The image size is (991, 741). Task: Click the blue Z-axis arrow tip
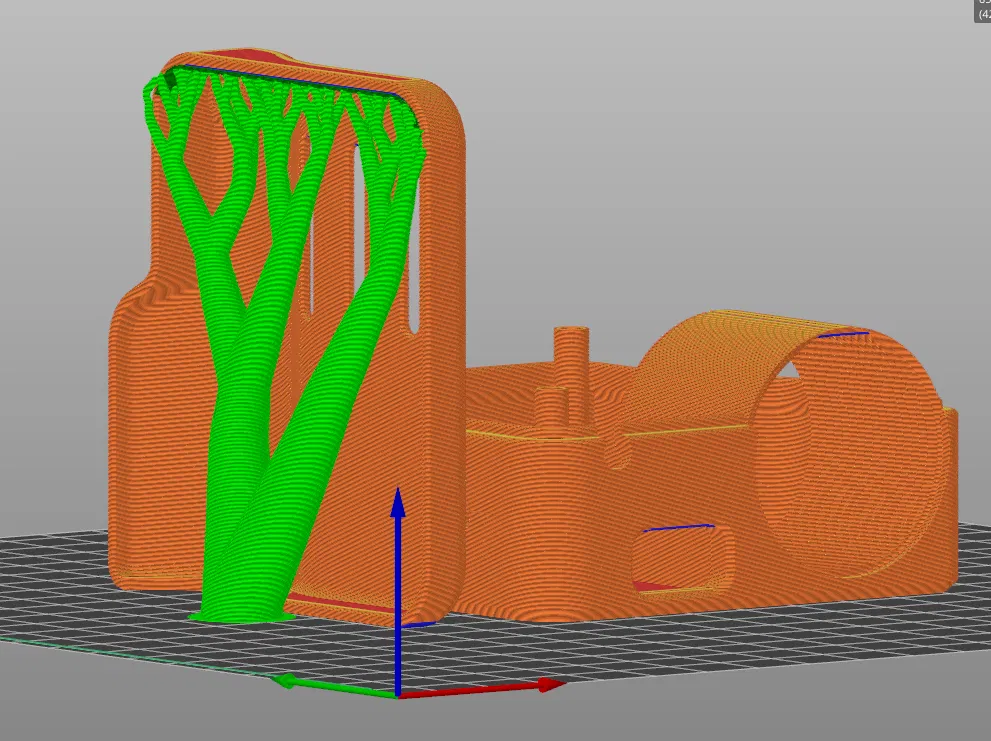coord(398,503)
